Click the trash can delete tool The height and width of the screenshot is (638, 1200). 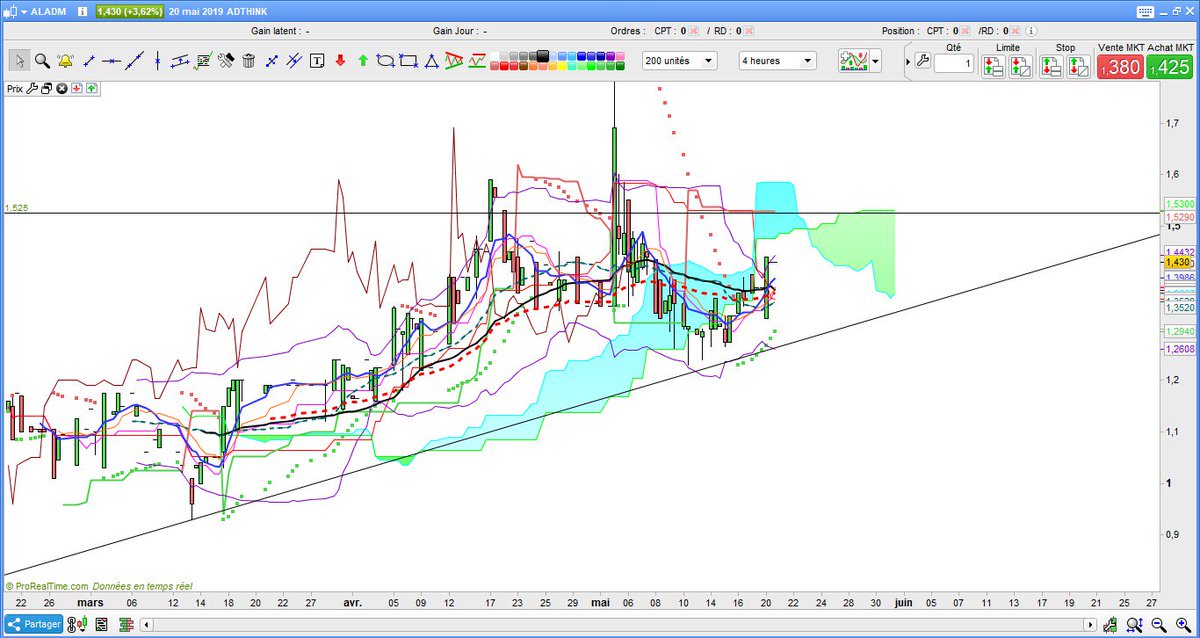pyautogui.click(x=248, y=61)
